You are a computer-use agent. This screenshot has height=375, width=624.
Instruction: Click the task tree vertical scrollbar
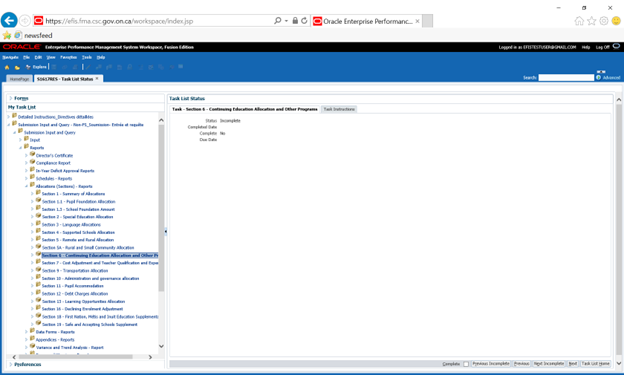[x=161, y=207]
